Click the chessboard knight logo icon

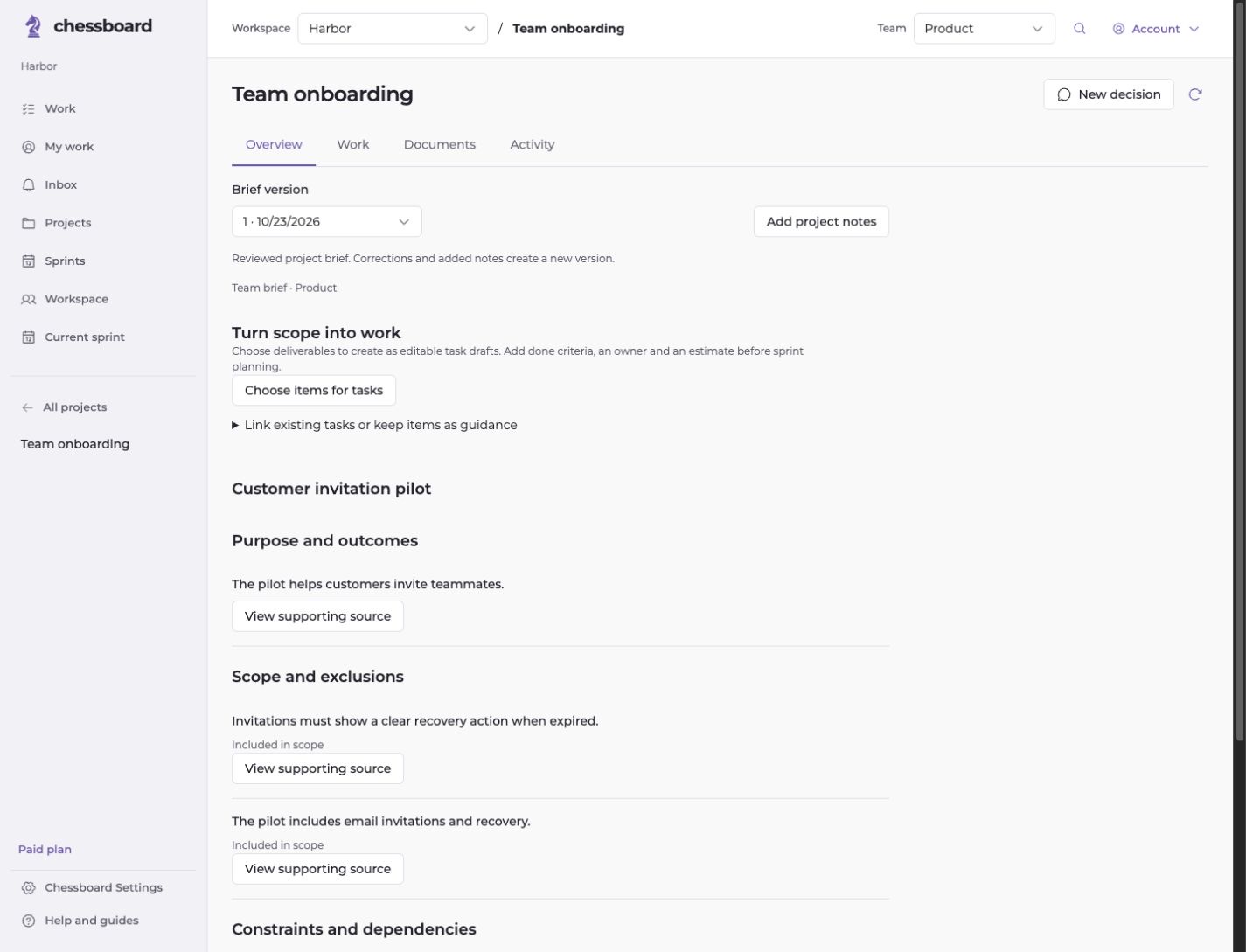pyautogui.click(x=33, y=26)
